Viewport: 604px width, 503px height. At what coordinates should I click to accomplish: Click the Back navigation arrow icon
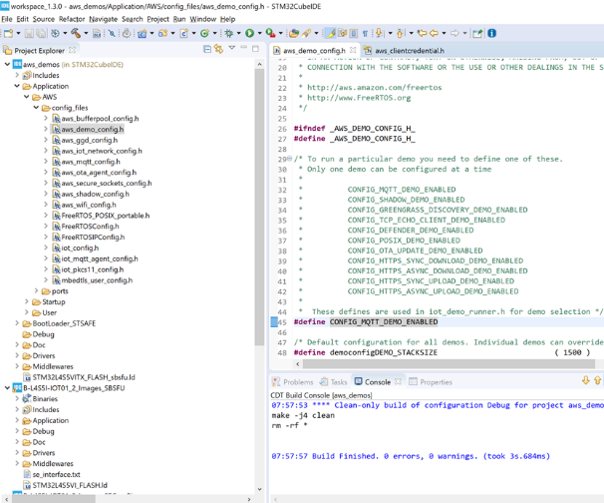(434, 34)
